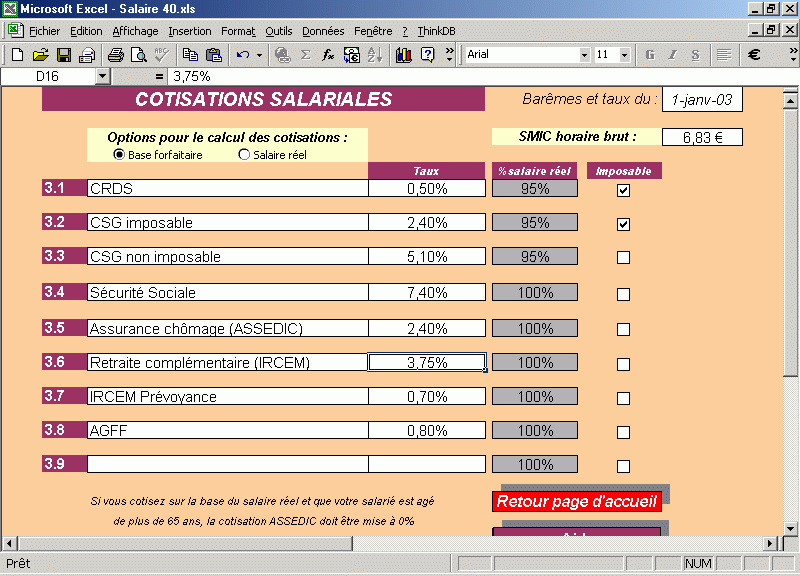The width and height of the screenshot is (800, 576).
Task: Open the ? help menu
Action: tap(405, 31)
